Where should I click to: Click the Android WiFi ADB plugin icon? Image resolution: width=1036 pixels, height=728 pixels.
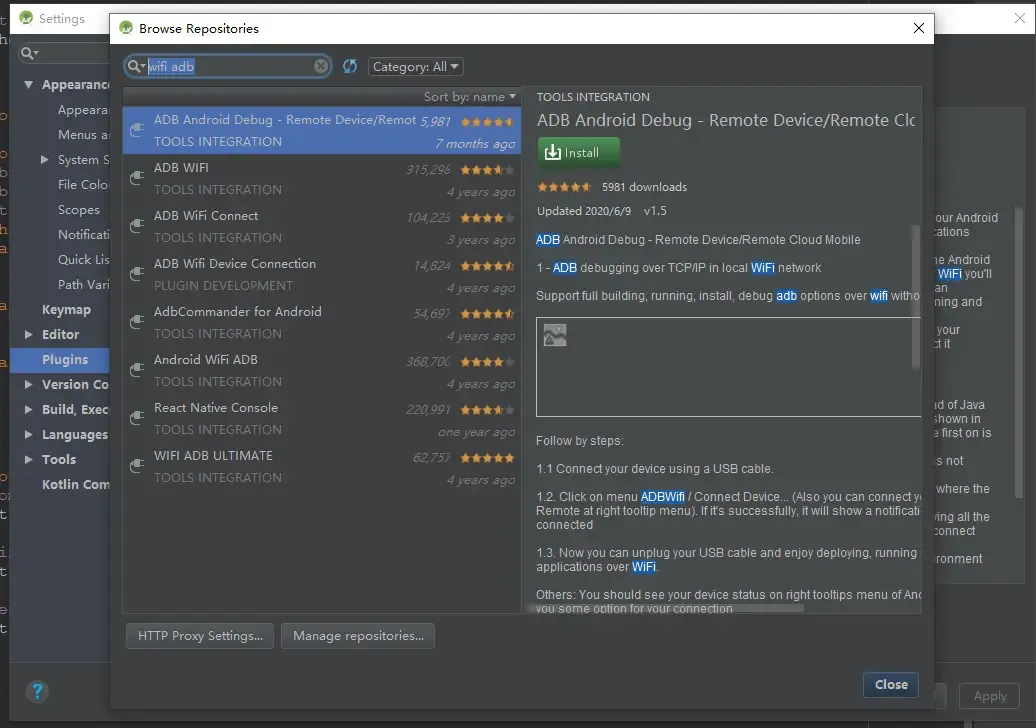137,369
